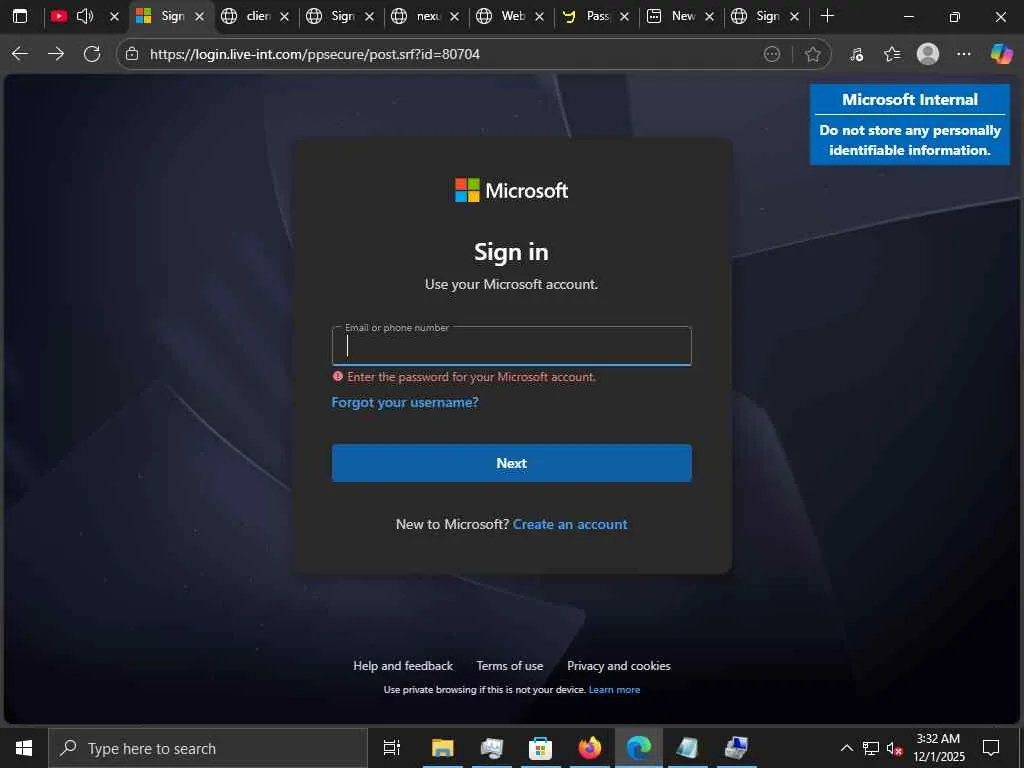Click the 'Microsoft Internal' banner heading
This screenshot has width=1024, height=768.
click(x=910, y=99)
